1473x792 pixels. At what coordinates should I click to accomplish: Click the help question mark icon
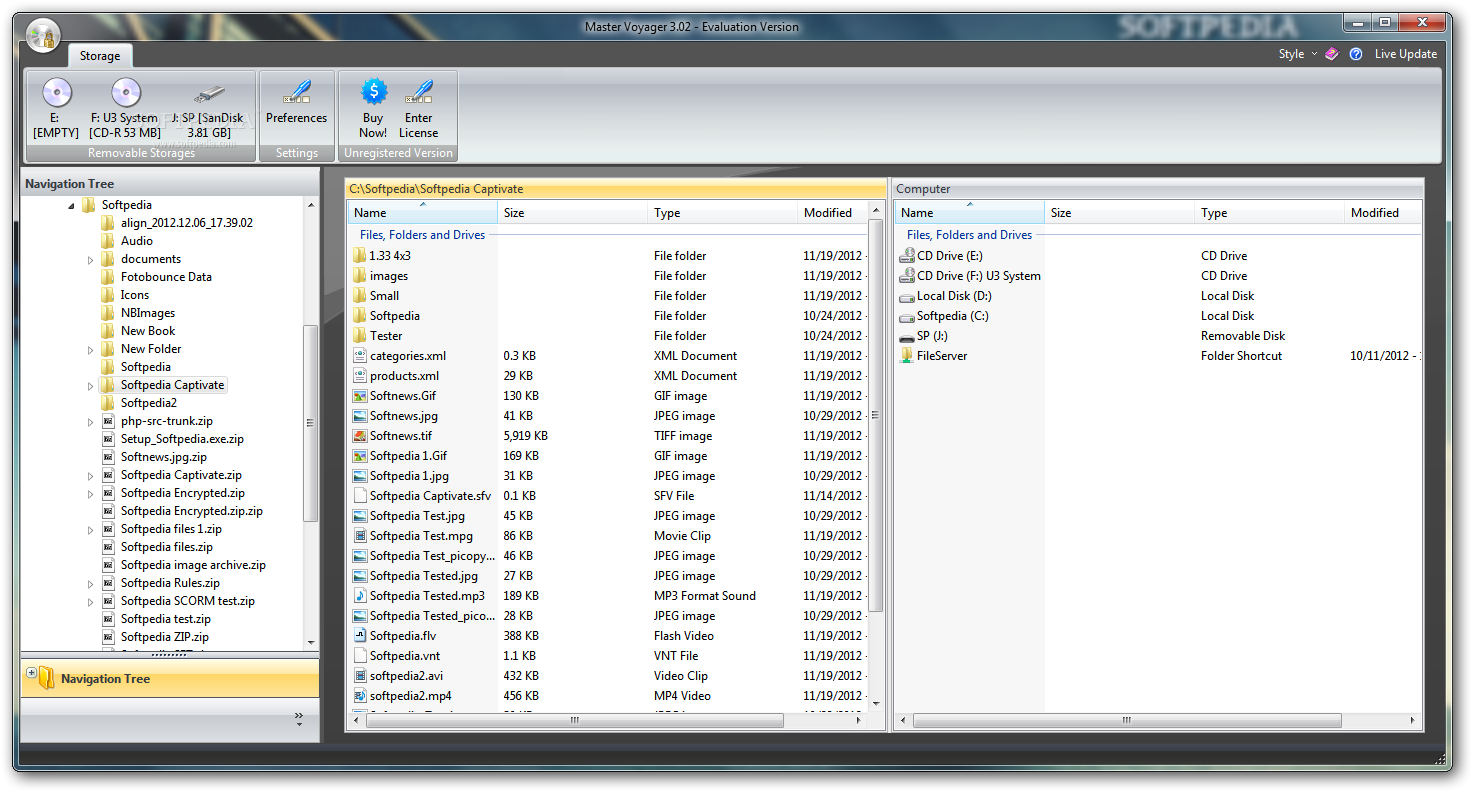1356,54
